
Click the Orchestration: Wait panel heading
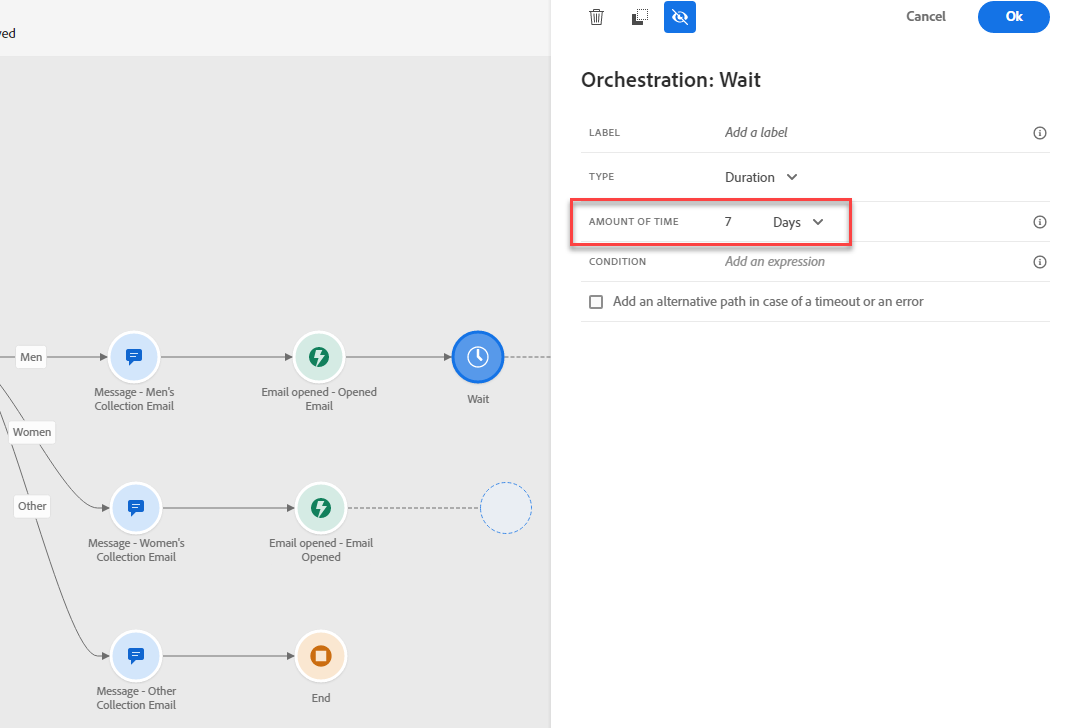[x=671, y=79]
